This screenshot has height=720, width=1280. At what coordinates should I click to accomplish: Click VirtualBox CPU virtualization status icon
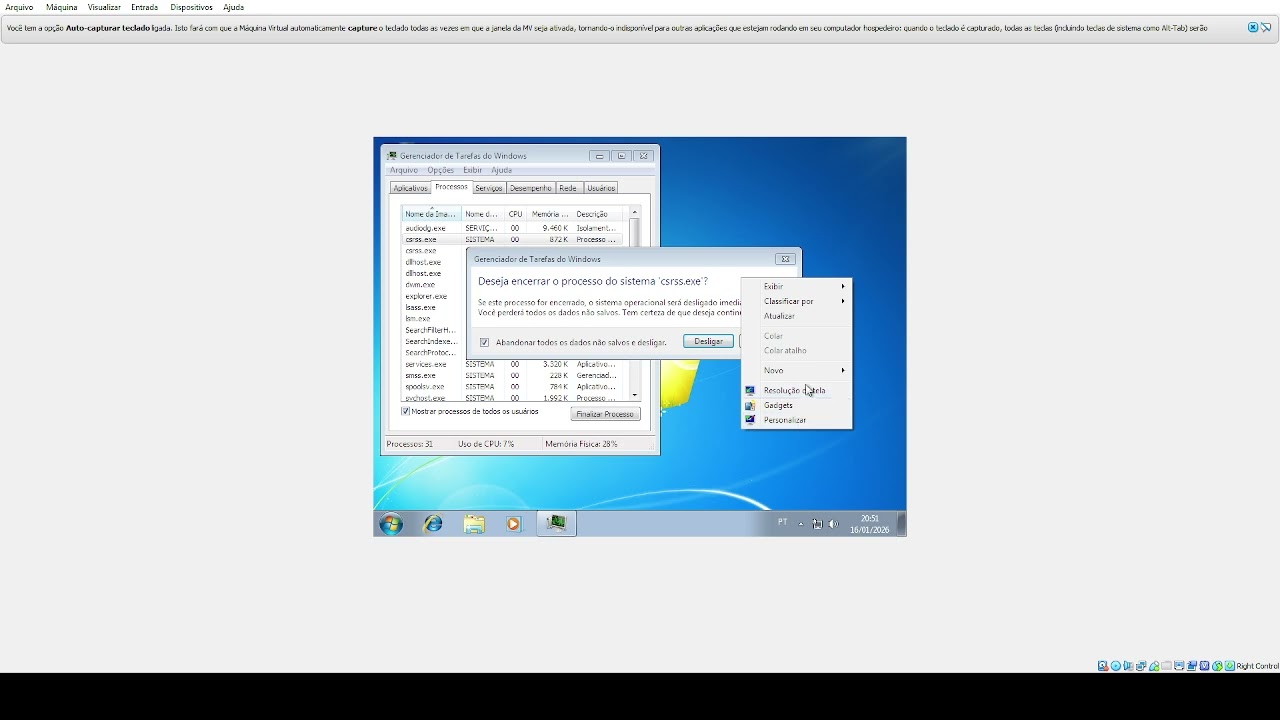click(x=1204, y=666)
